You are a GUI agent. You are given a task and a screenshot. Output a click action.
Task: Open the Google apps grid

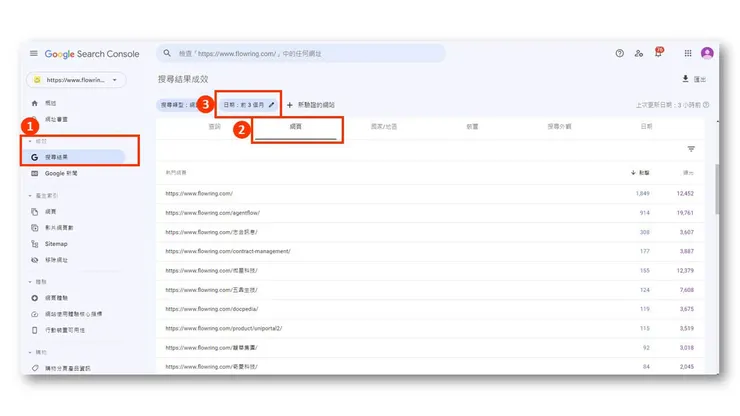[688, 53]
